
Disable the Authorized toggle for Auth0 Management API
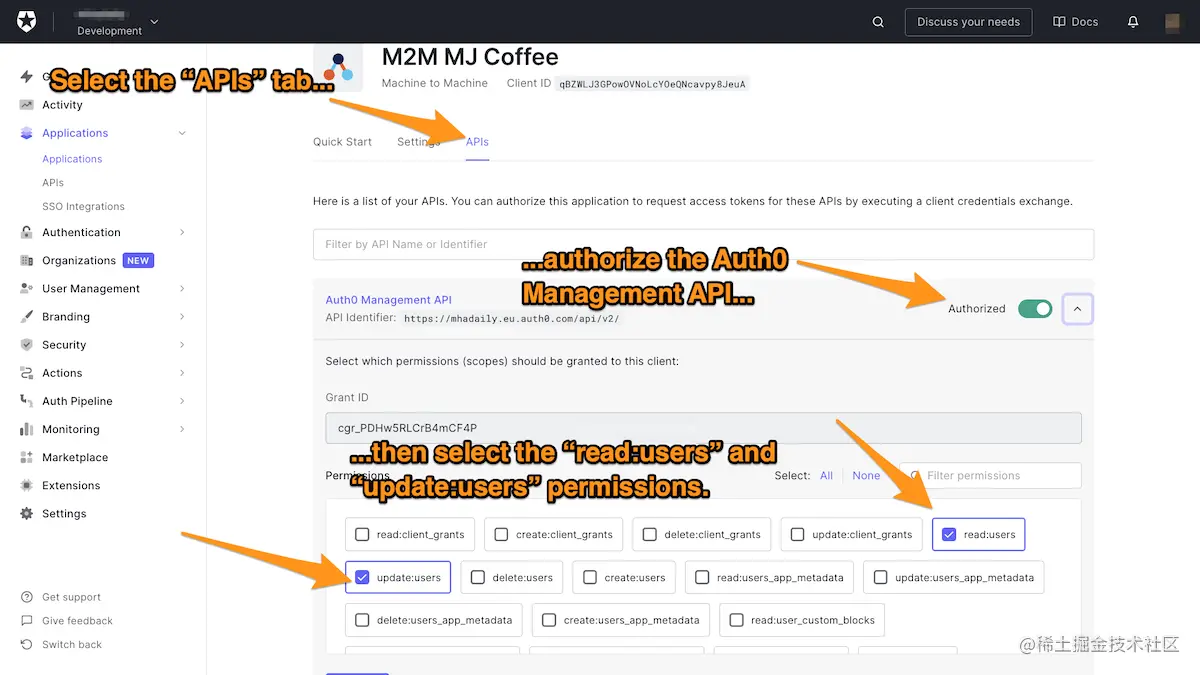point(1035,309)
